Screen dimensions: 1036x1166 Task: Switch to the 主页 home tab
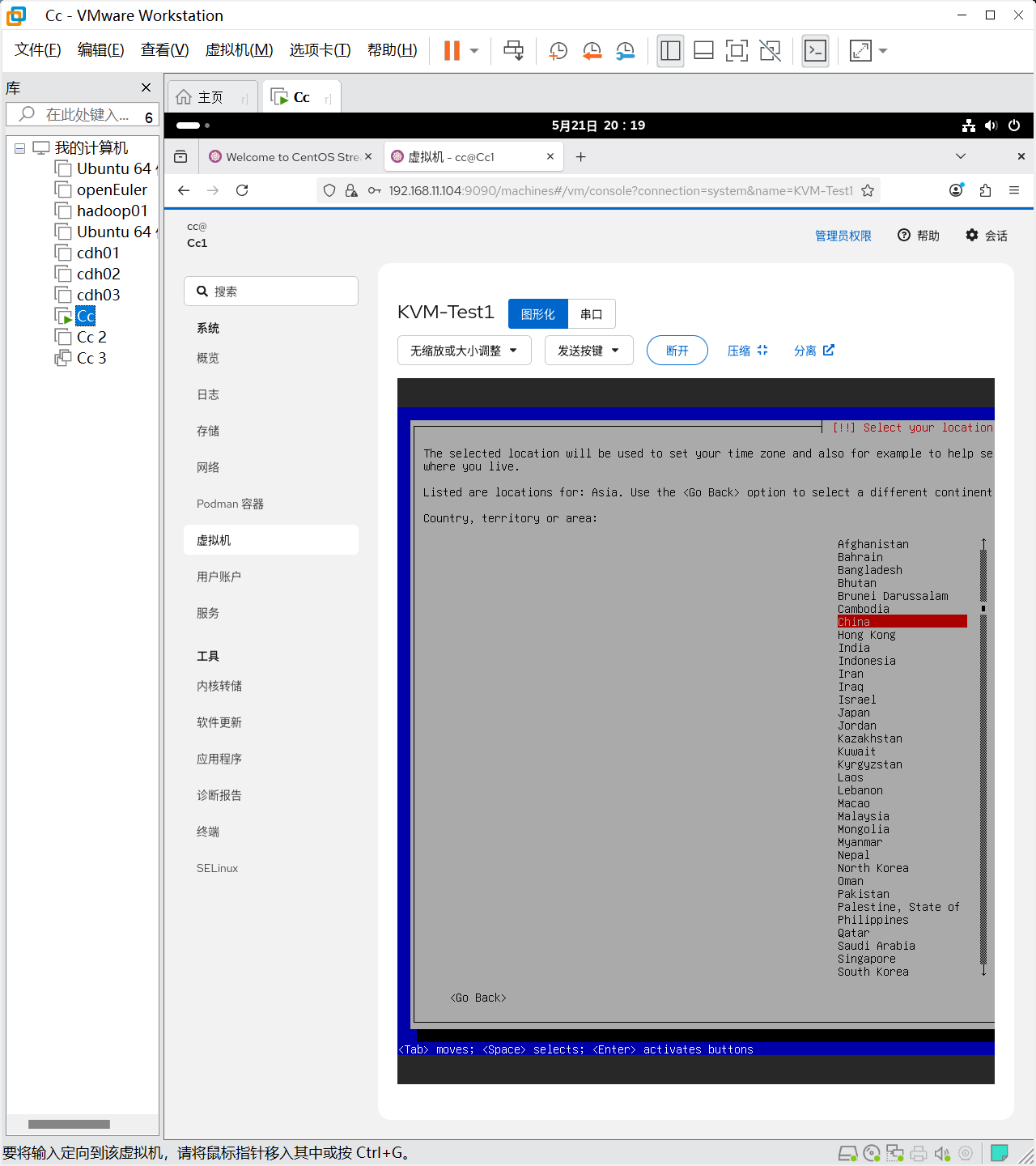210,97
